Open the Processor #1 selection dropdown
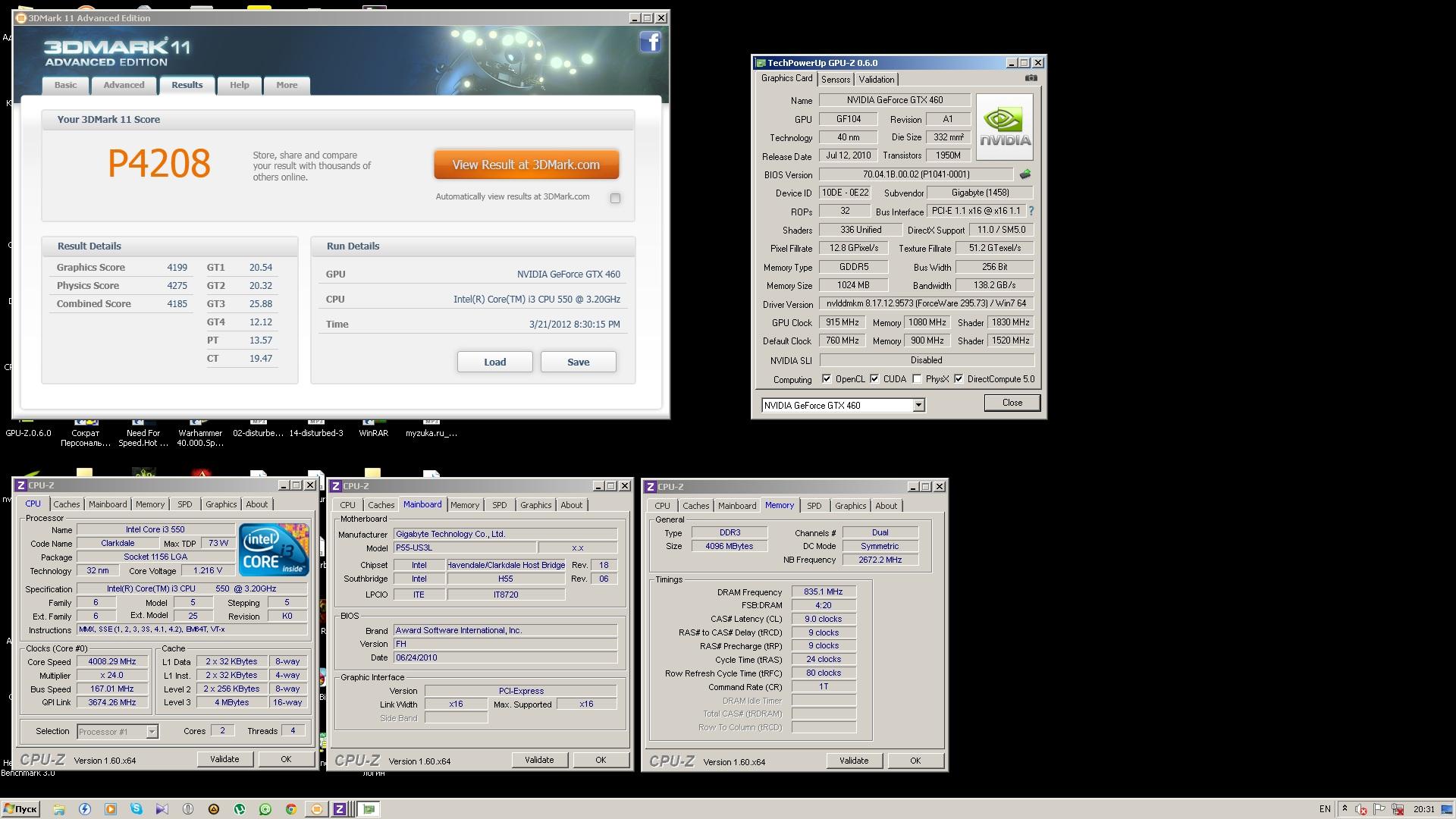 pyautogui.click(x=152, y=732)
